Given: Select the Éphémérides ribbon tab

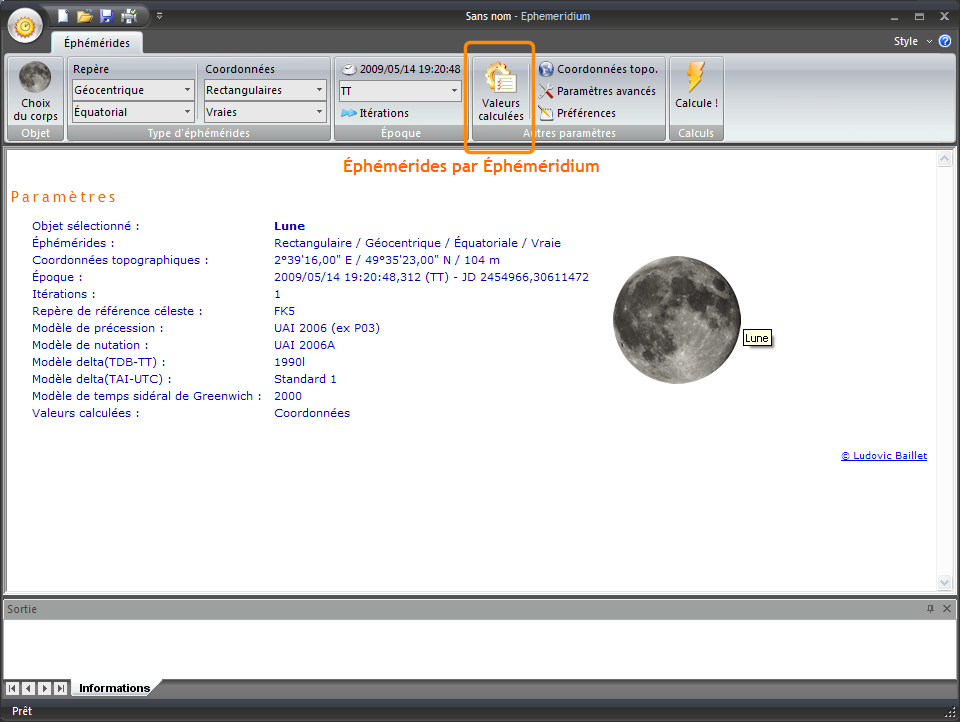Looking at the screenshot, I should point(97,43).
